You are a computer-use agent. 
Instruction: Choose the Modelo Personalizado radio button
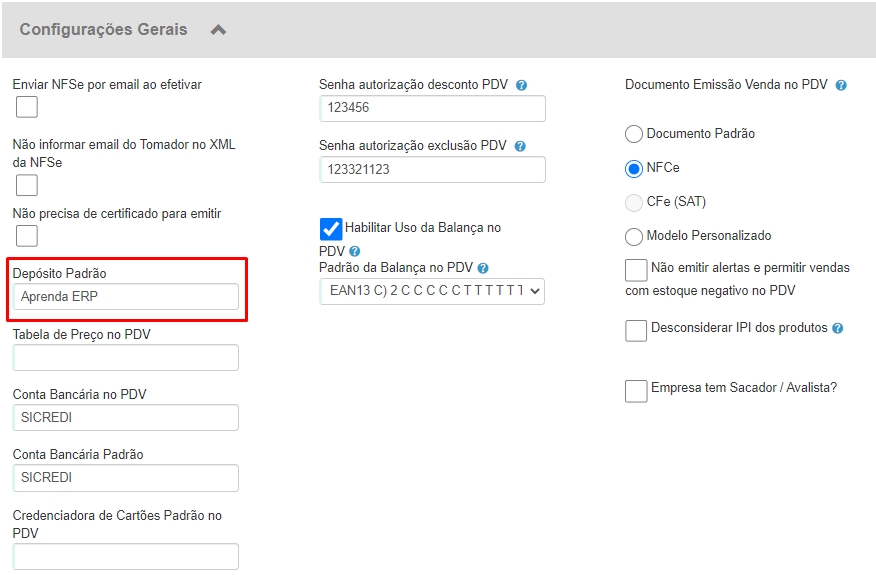(x=633, y=236)
